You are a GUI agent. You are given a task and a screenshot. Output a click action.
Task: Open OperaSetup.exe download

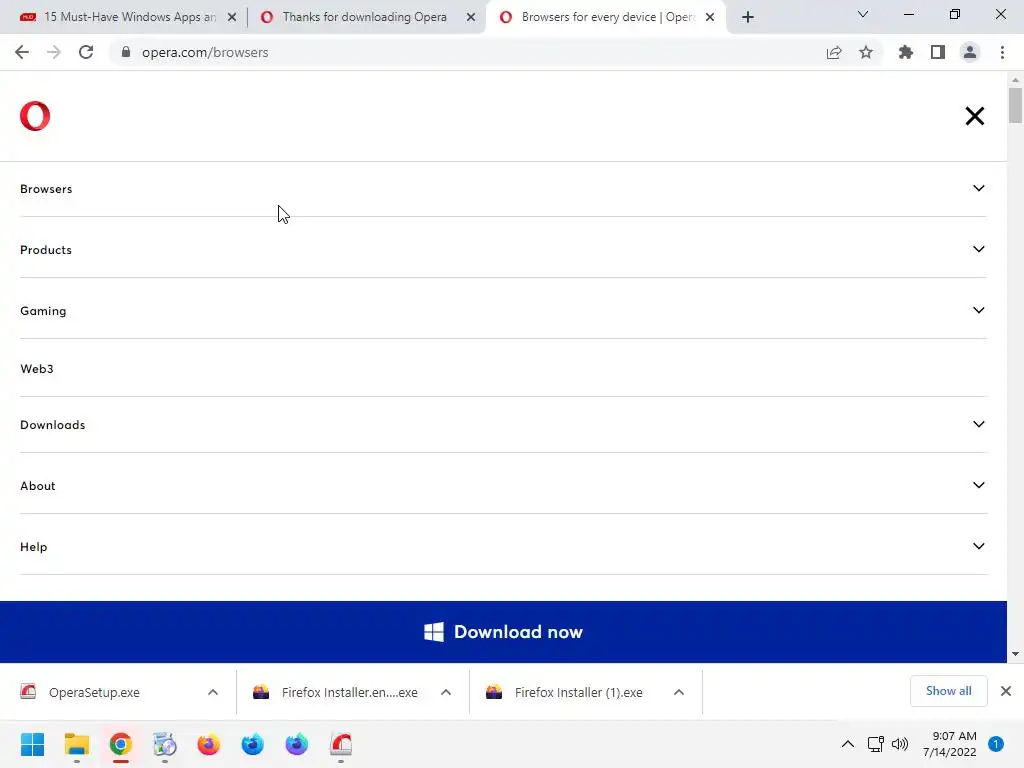click(x=94, y=692)
